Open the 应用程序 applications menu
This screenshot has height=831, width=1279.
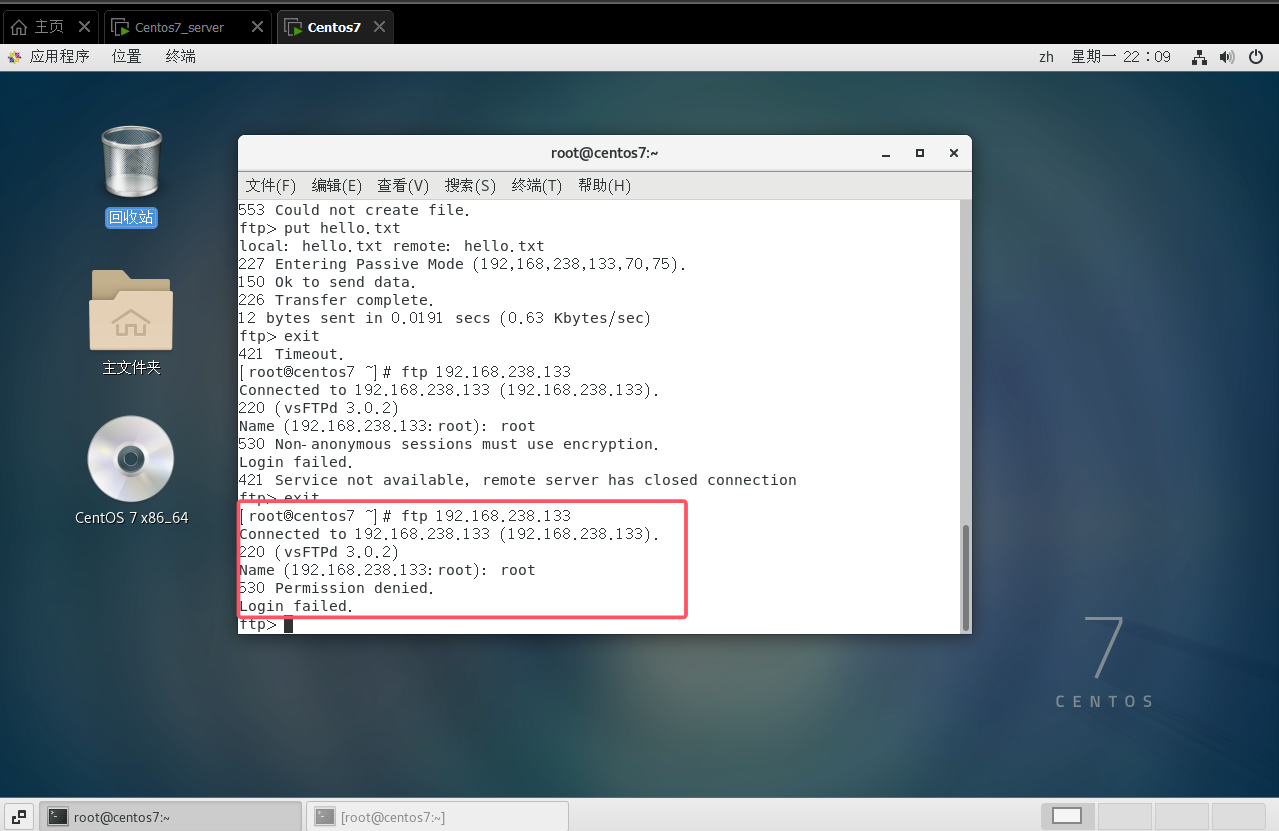coord(49,57)
